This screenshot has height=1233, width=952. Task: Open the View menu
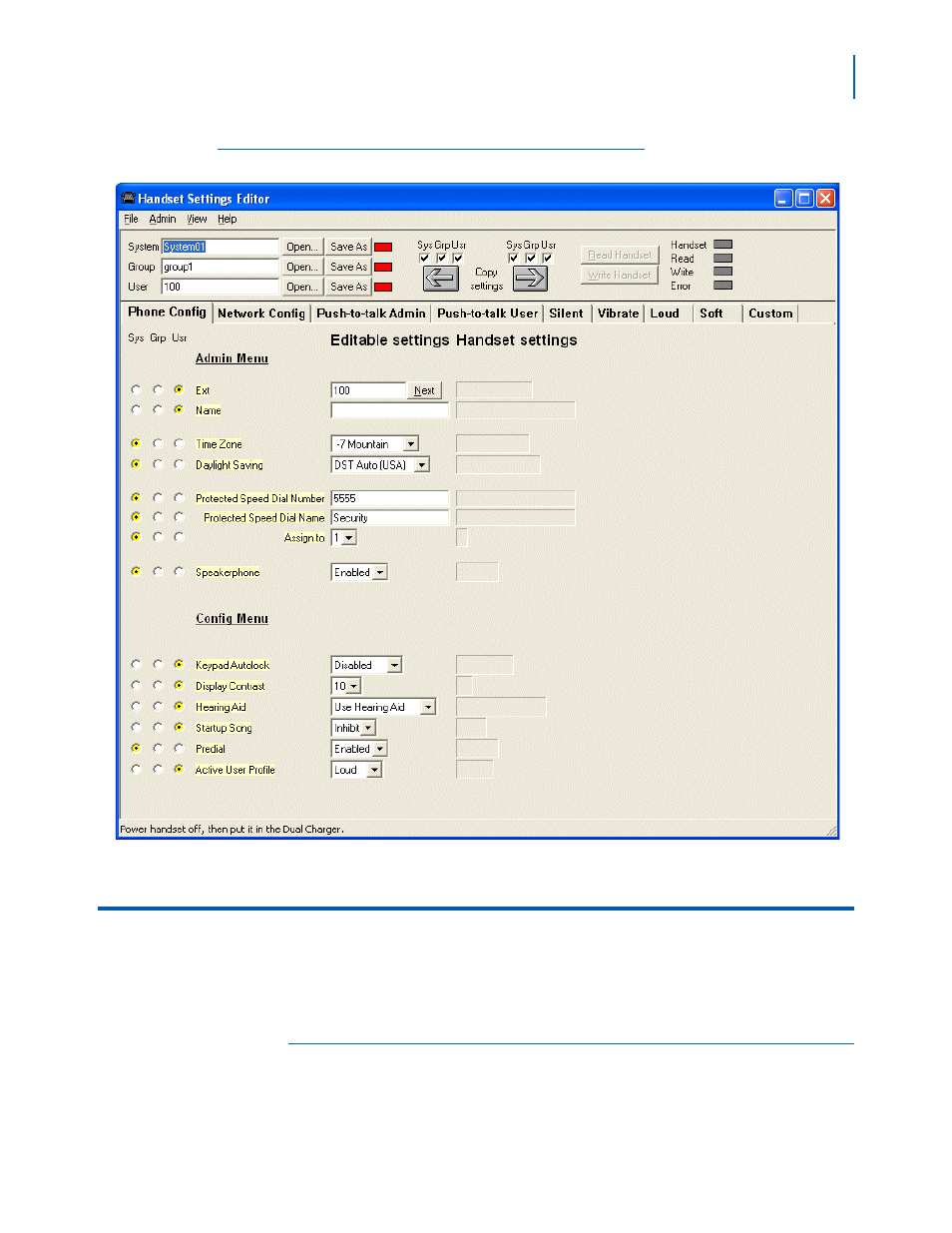tap(198, 219)
